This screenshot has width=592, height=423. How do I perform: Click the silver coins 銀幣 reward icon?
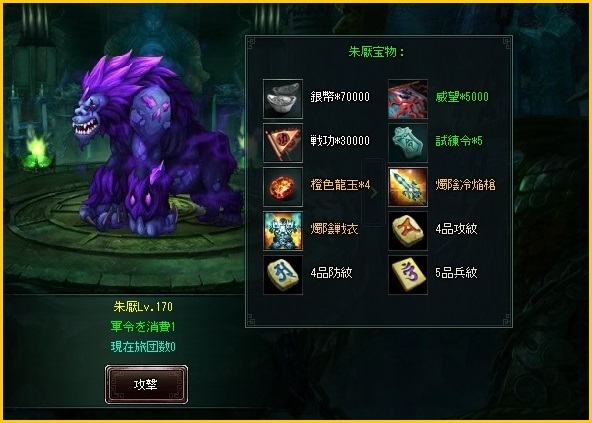tap(283, 99)
